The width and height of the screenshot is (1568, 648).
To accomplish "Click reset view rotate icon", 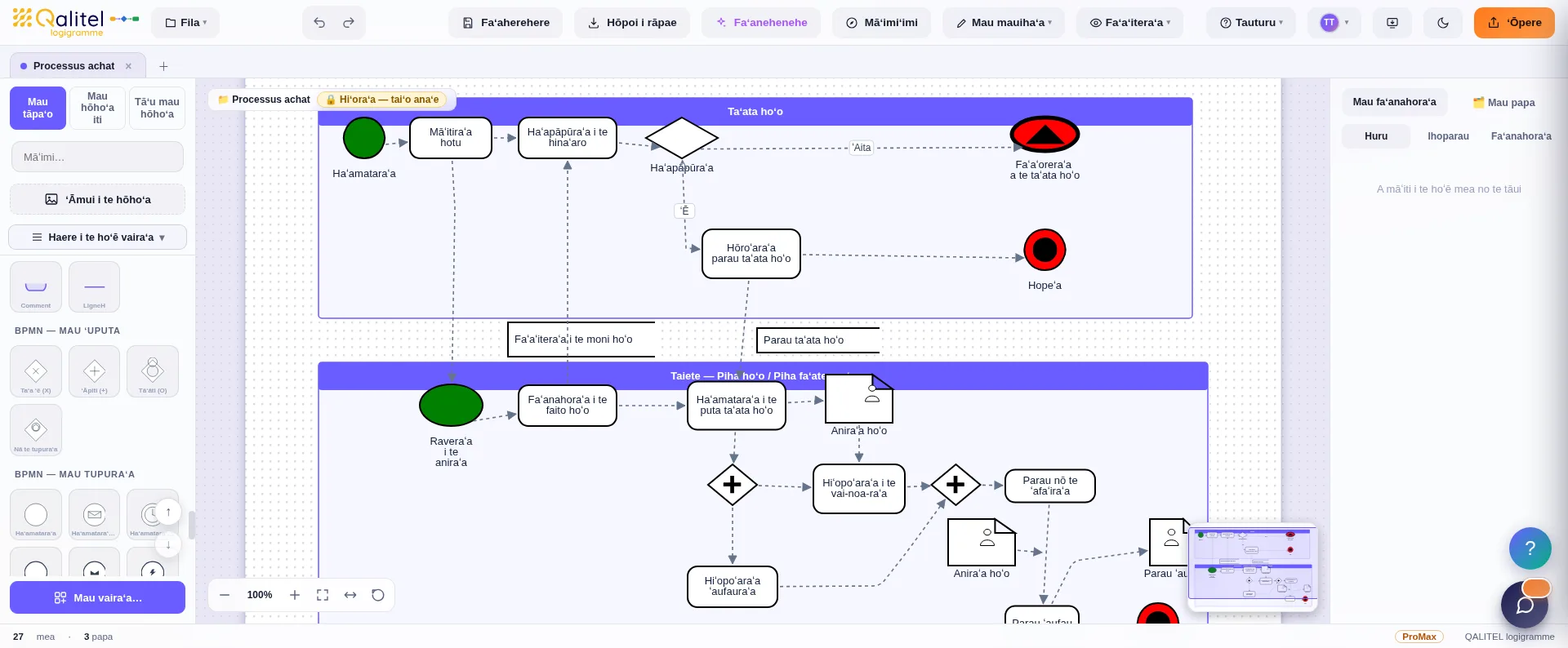I will click(x=378, y=595).
